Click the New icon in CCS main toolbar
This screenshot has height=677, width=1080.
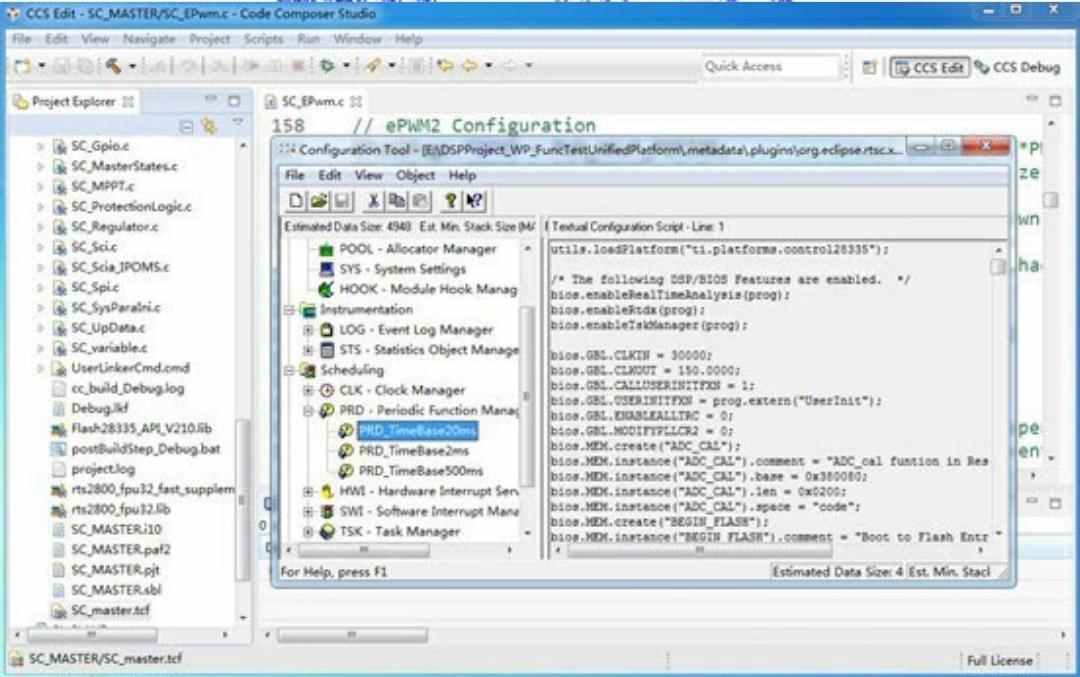tap(23, 66)
